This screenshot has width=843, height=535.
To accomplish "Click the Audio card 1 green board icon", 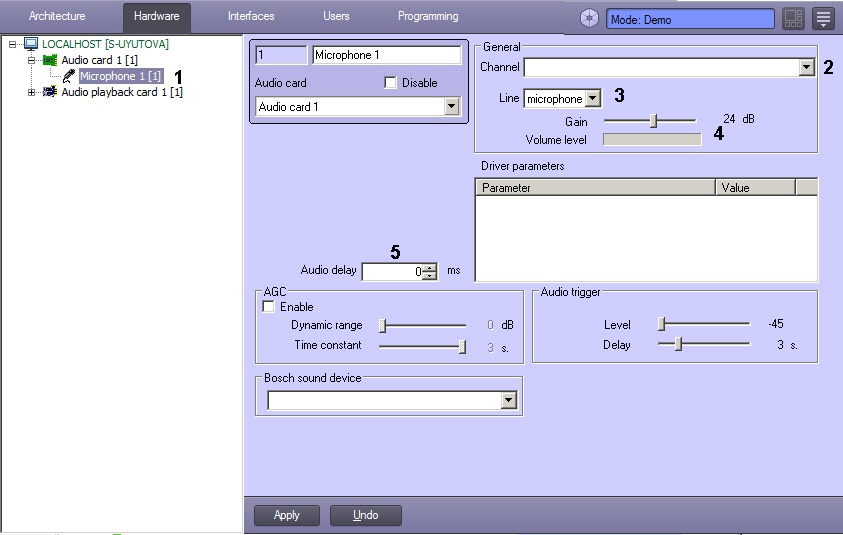I will [x=50, y=60].
